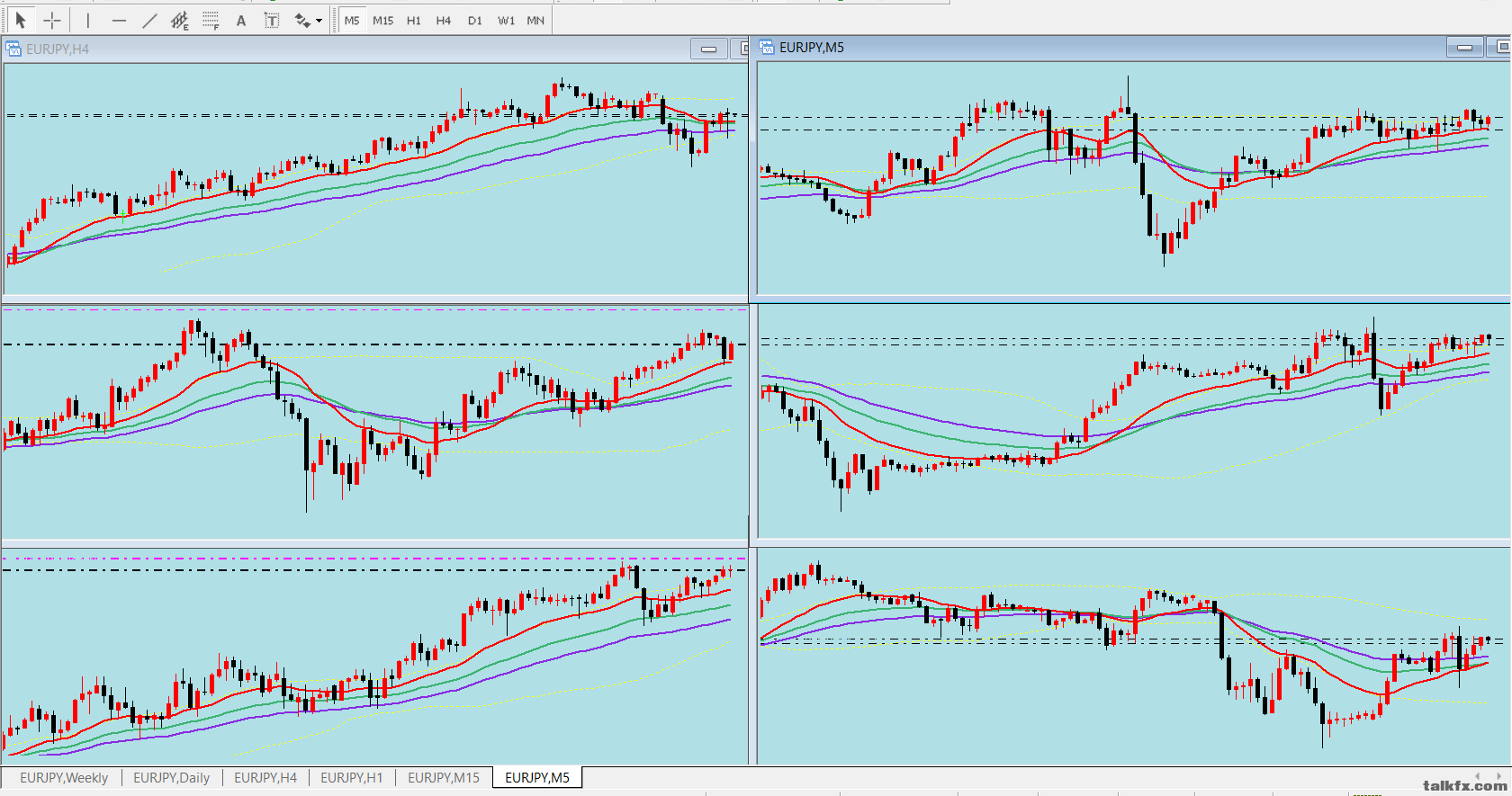Activate the Crosshair tool
The height and width of the screenshot is (796, 1512).
53,20
